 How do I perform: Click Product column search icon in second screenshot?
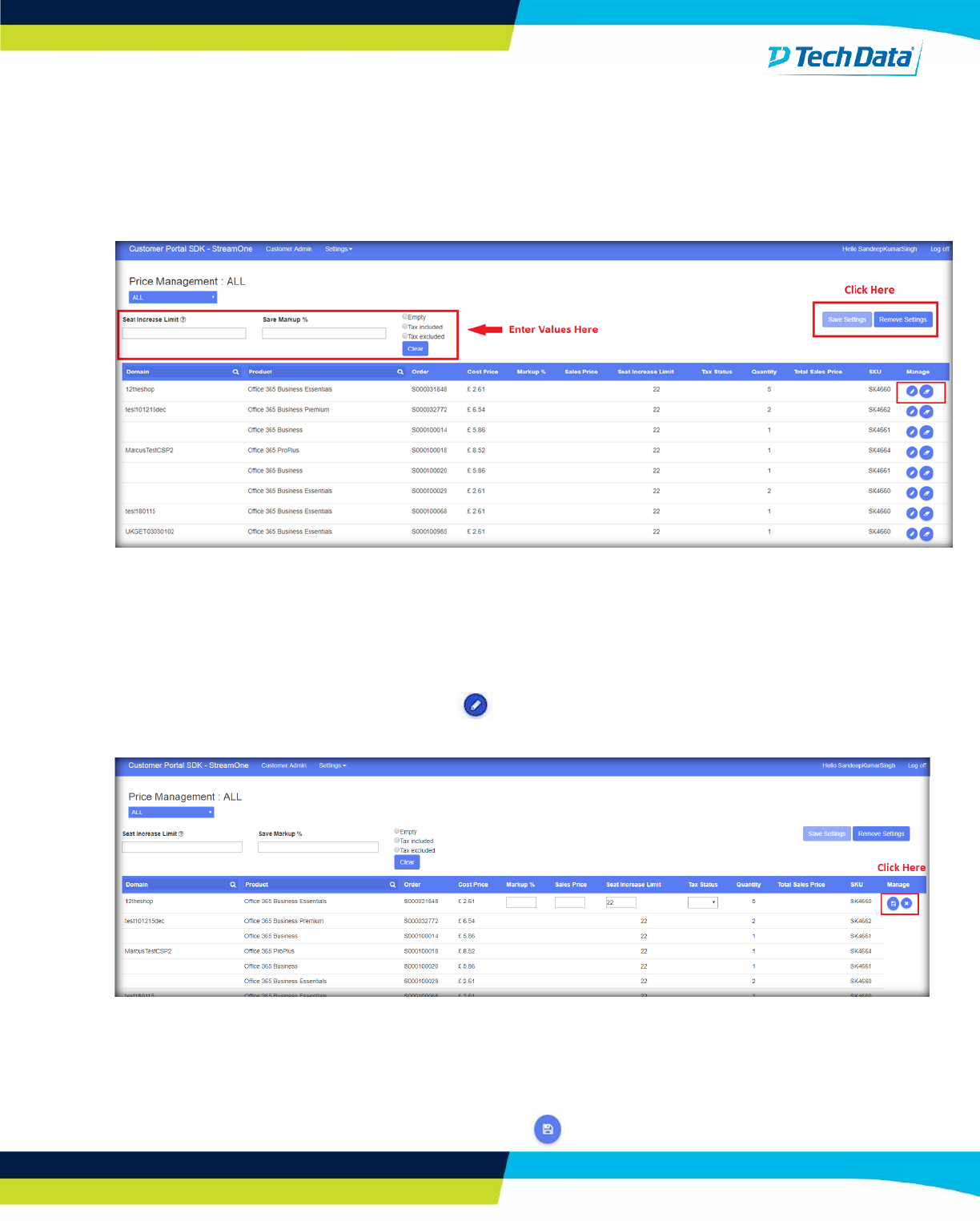click(x=392, y=885)
